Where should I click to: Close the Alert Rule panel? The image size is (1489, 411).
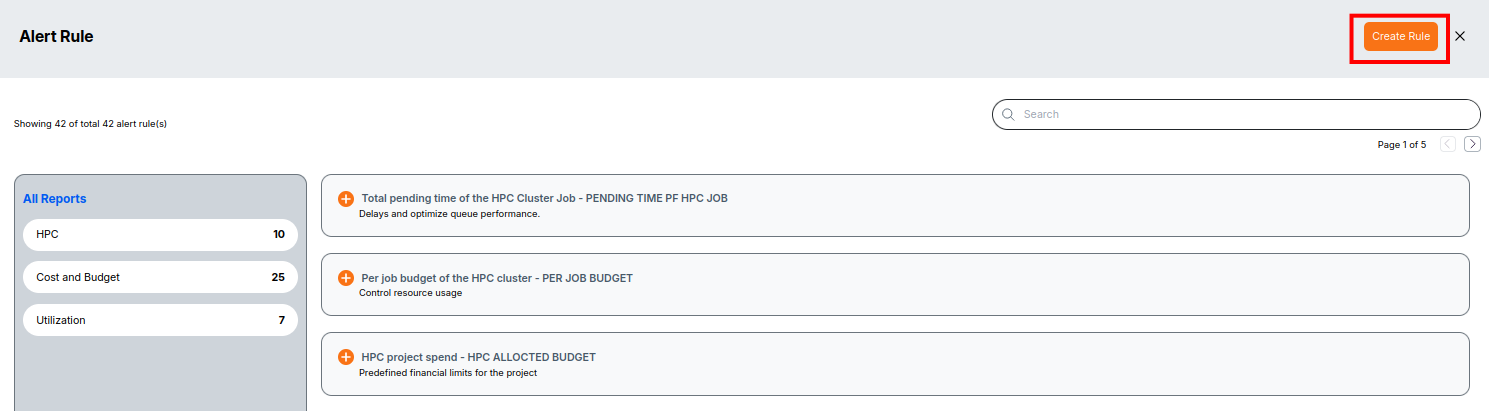click(1460, 36)
